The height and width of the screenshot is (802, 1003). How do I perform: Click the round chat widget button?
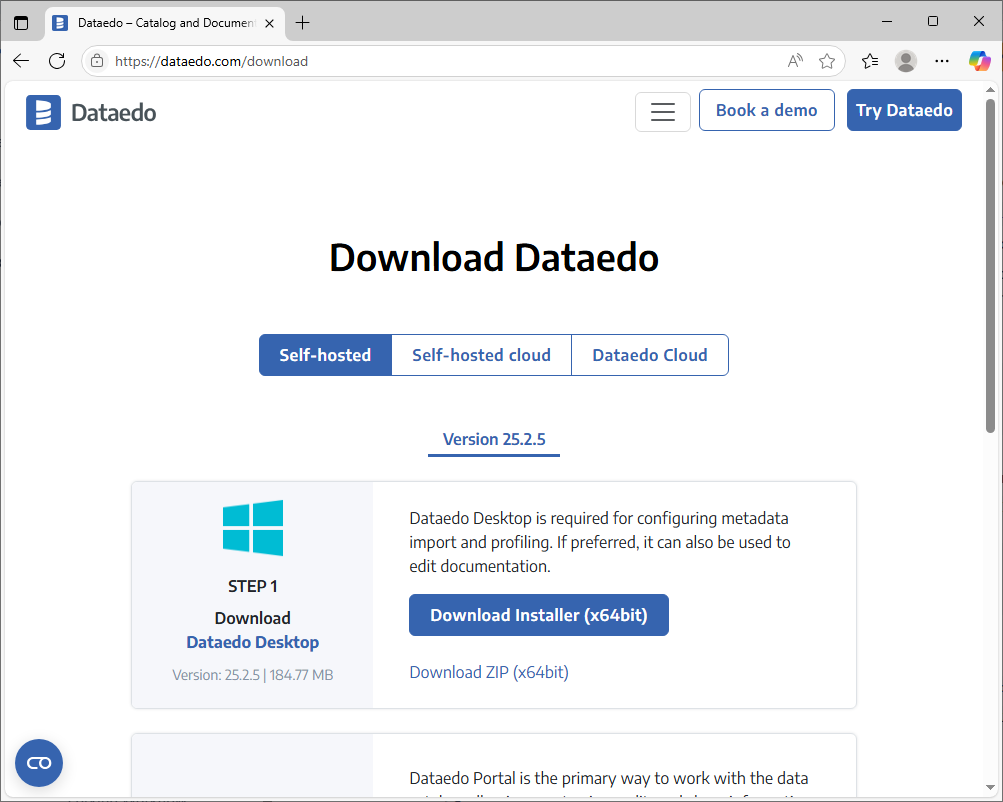(x=39, y=763)
